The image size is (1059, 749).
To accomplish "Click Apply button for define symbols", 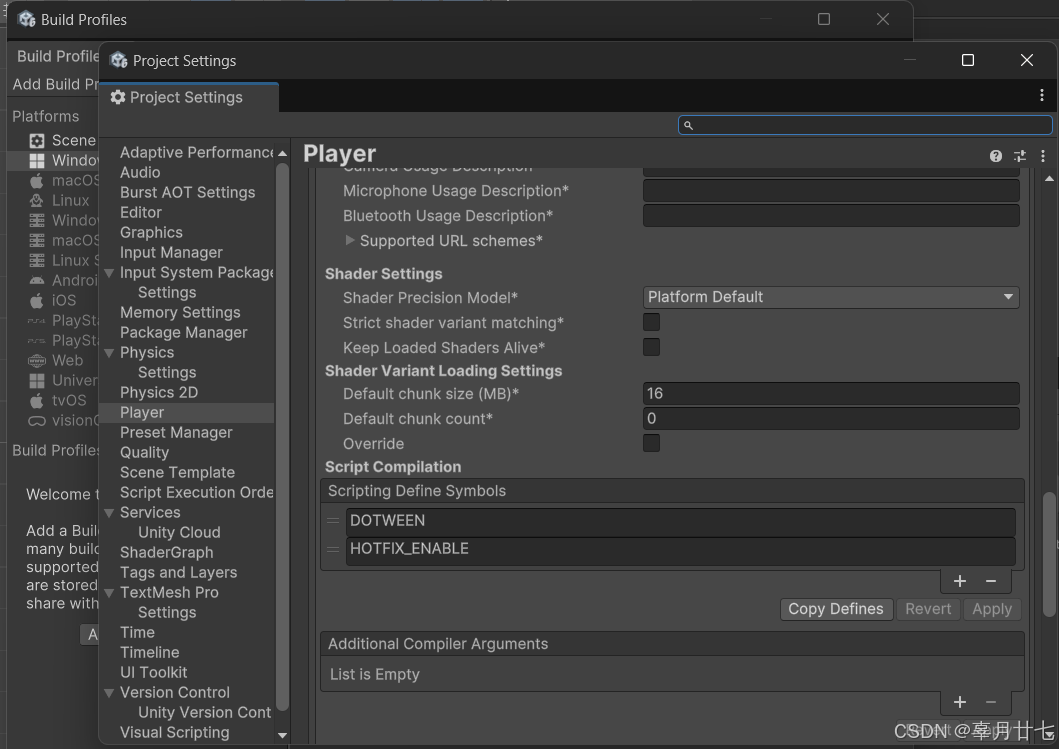I will point(992,609).
